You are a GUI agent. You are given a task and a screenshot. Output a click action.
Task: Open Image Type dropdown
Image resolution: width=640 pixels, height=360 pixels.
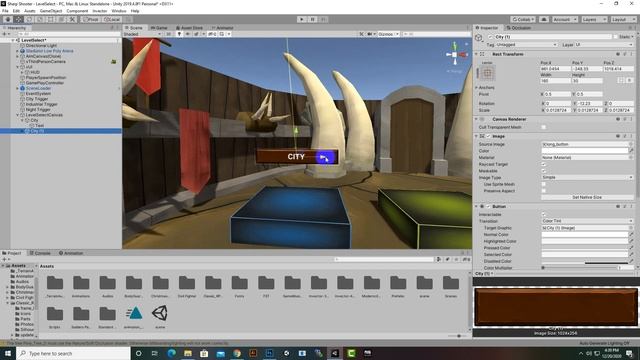click(587, 178)
